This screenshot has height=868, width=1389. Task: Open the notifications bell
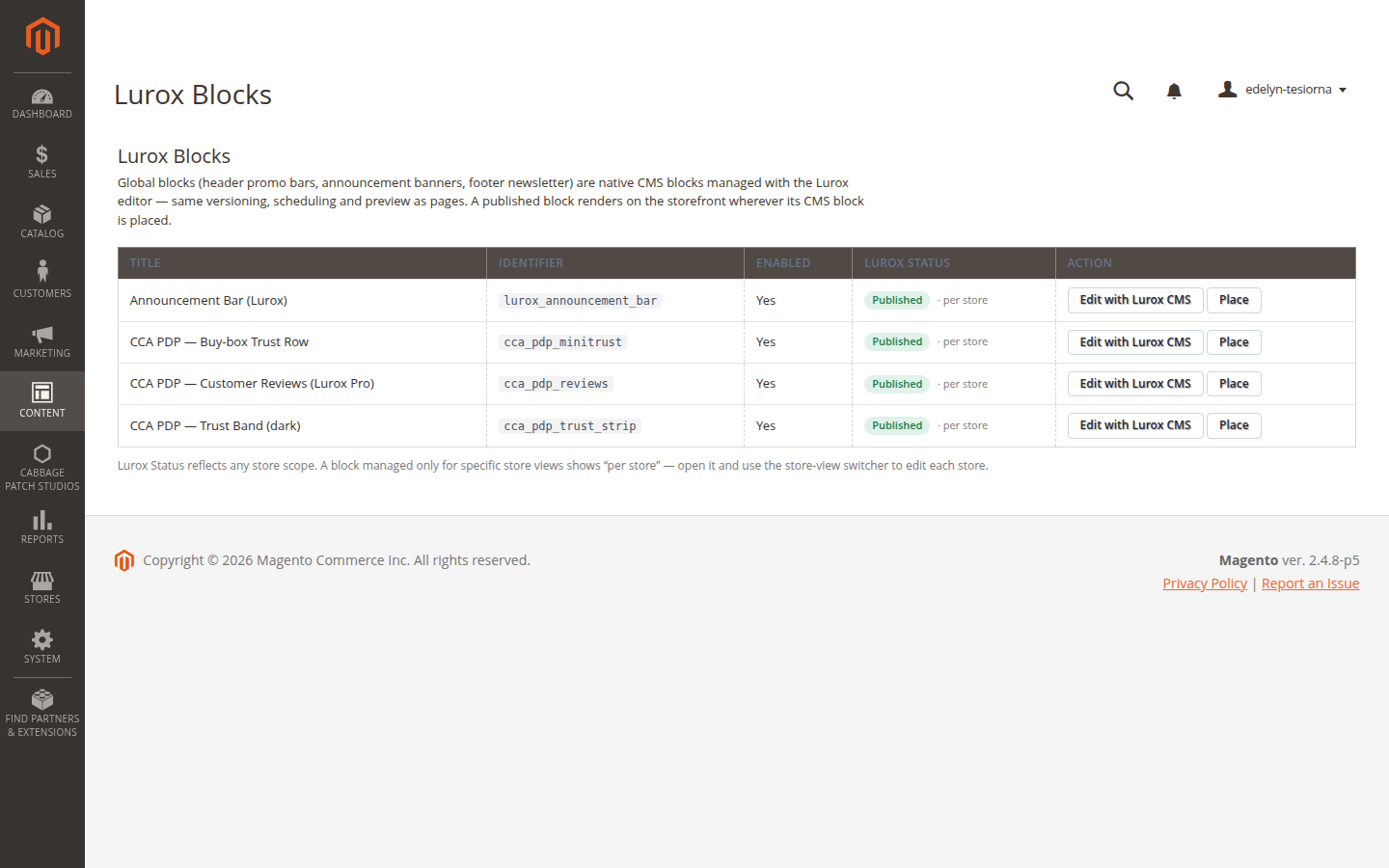(x=1174, y=91)
